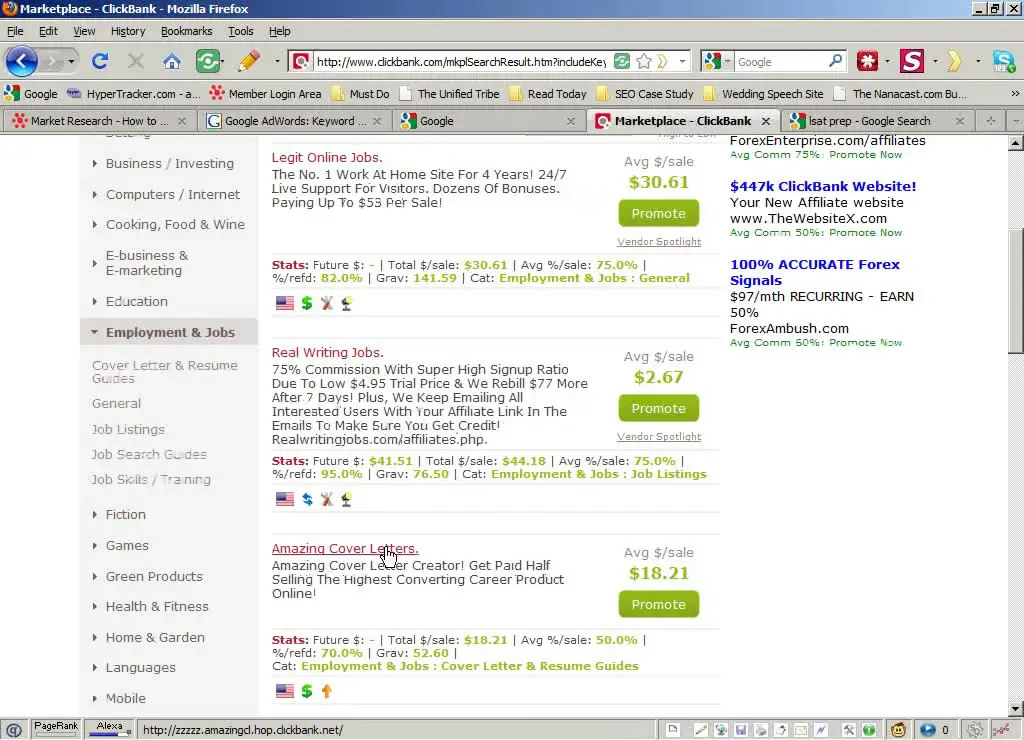Screen dimensions: 1024x740
Task: Click the red asterisk toolbar icon
Action: coord(867,61)
